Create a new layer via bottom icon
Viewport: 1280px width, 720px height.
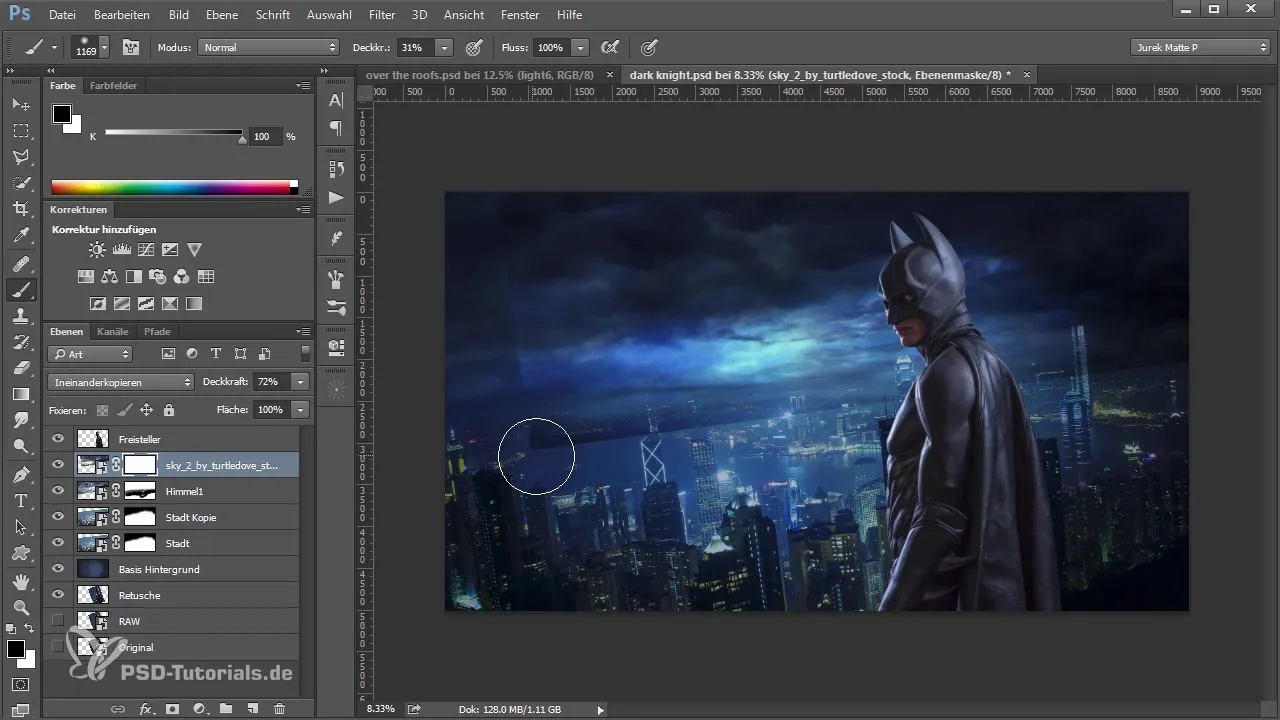click(x=252, y=708)
